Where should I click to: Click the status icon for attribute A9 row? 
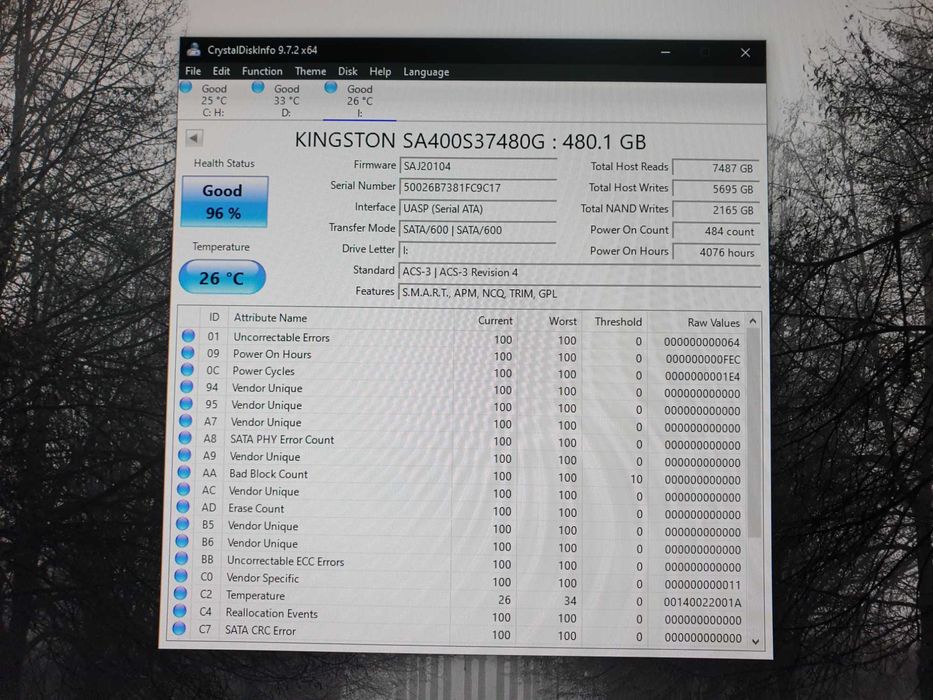[x=184, y=455]
